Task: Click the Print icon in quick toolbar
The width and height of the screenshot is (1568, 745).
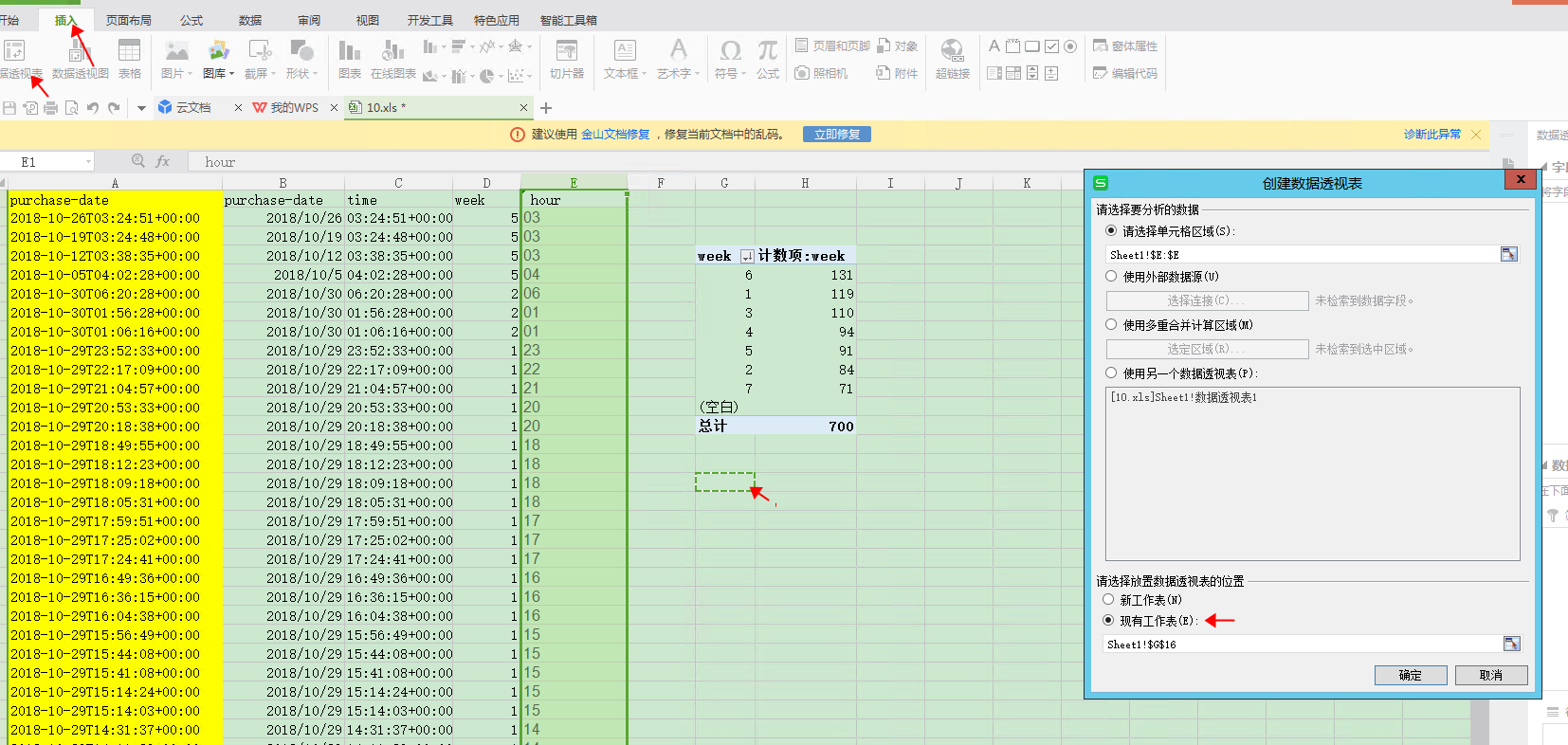Action: coord(51,108)
